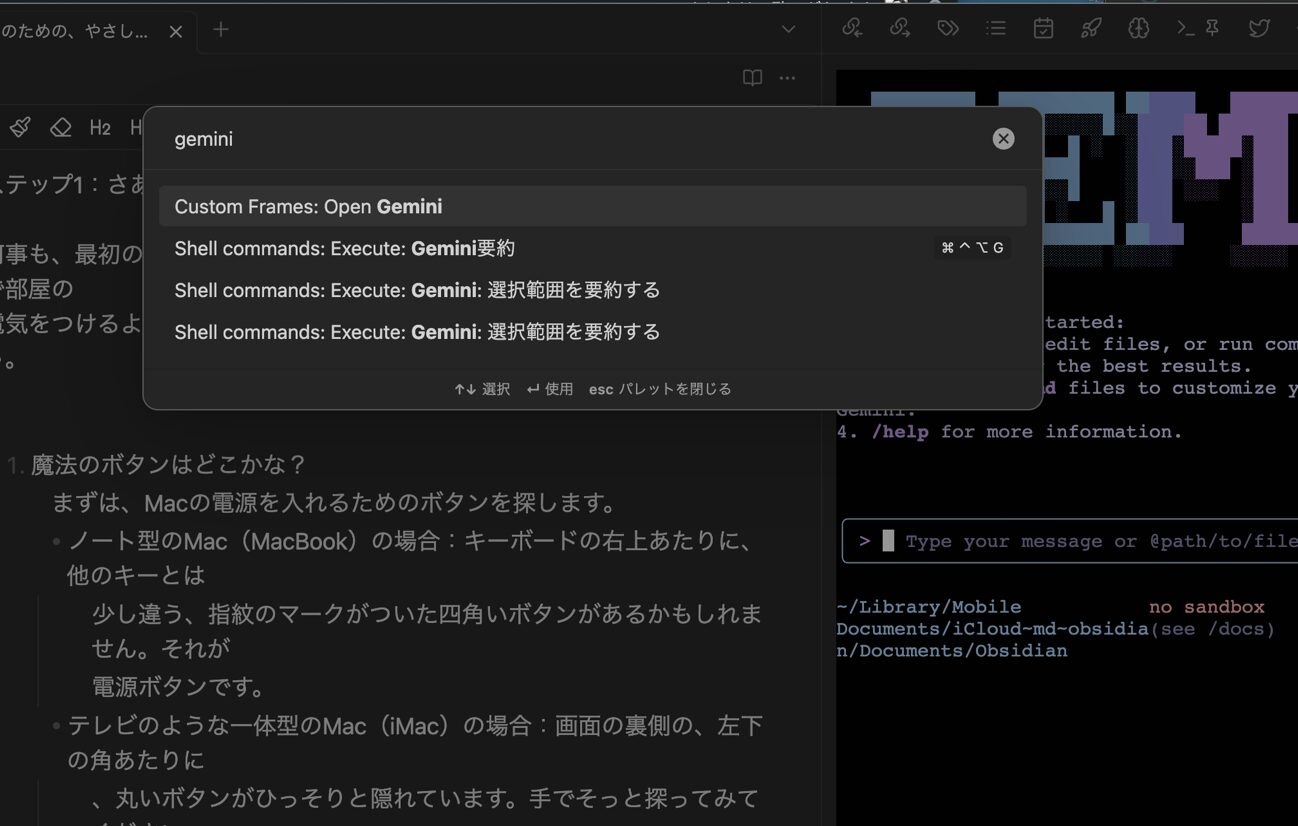Add a new tab with plus button

[221, 30]
